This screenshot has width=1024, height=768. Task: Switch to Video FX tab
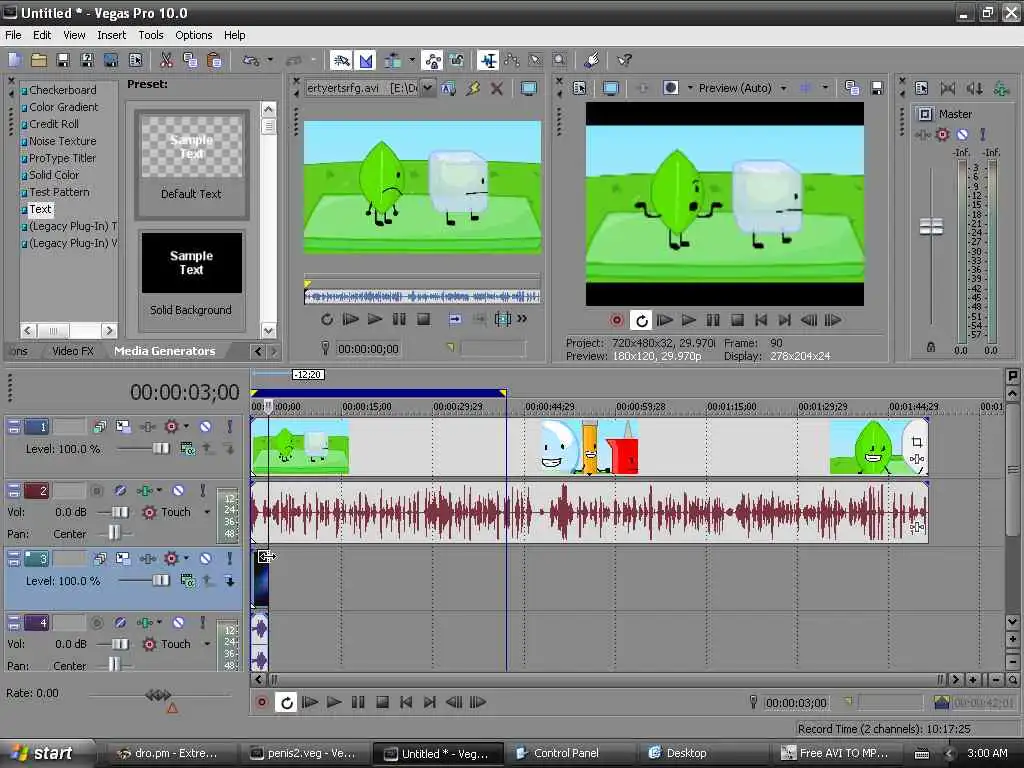point(73,351)
